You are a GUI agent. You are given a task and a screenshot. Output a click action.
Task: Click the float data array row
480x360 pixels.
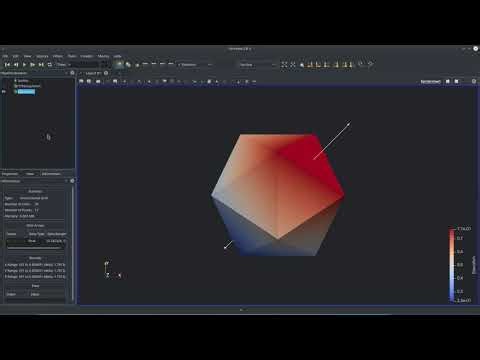pyautogui.click(x=35, y=241)
